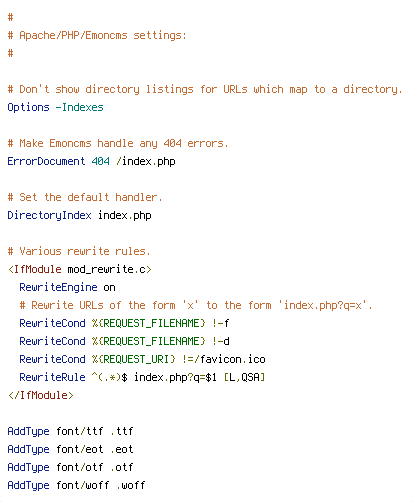Click 'font/eot' MIME type text
This screenshot has width=412, height=502.
tap(80, 449)
